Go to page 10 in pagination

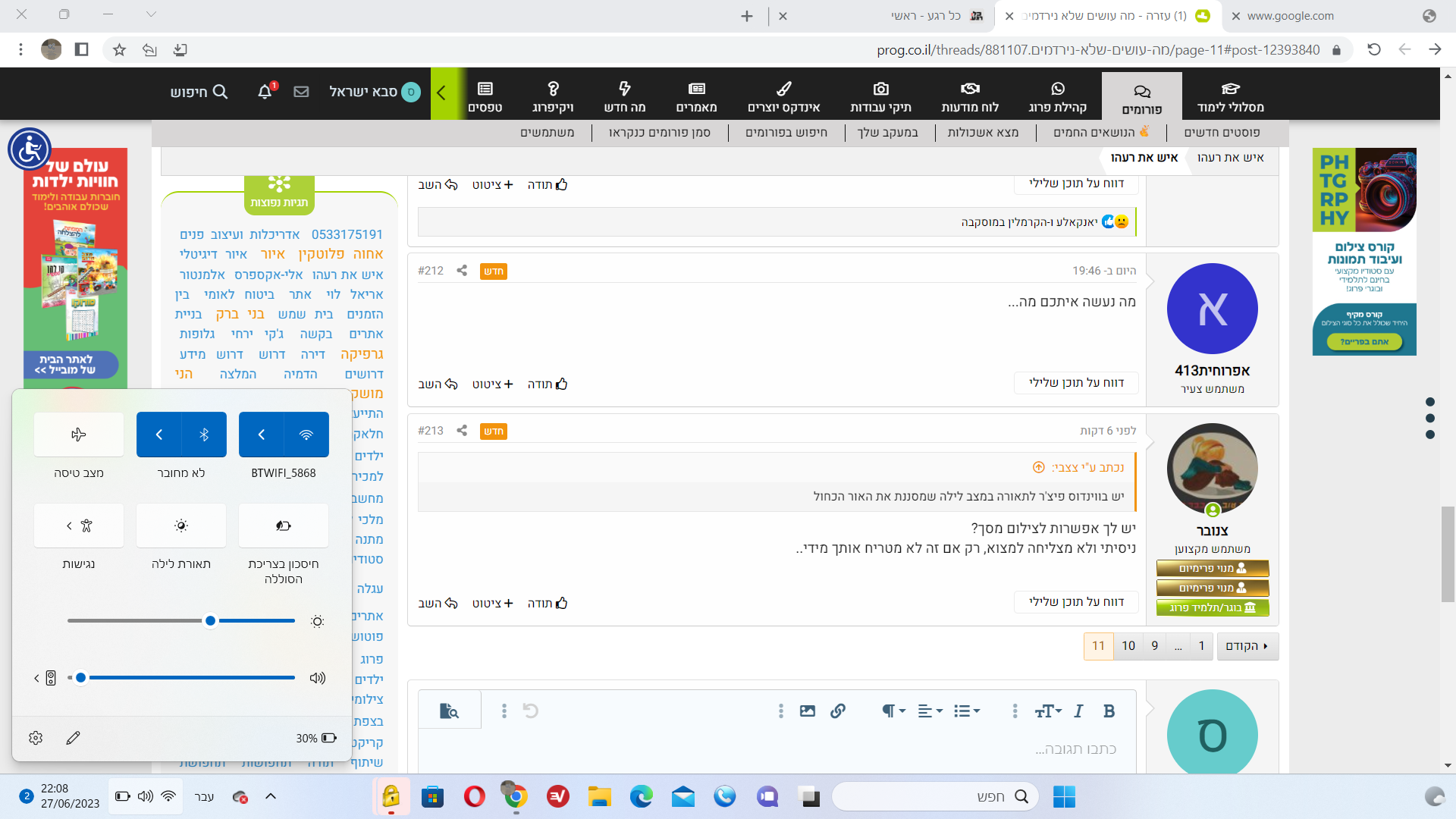click(x=1128, y=646)
